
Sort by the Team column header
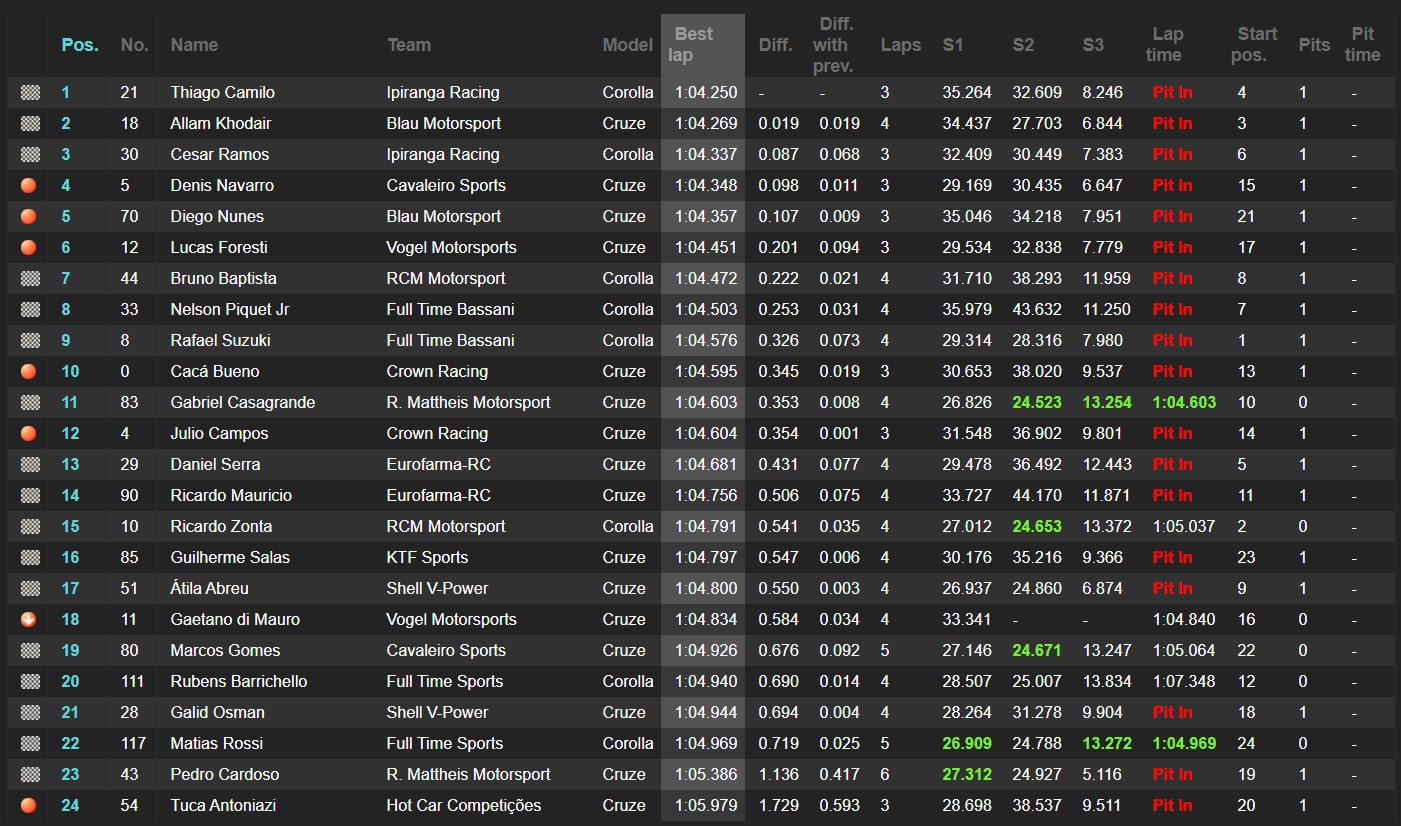coord(409,45)
